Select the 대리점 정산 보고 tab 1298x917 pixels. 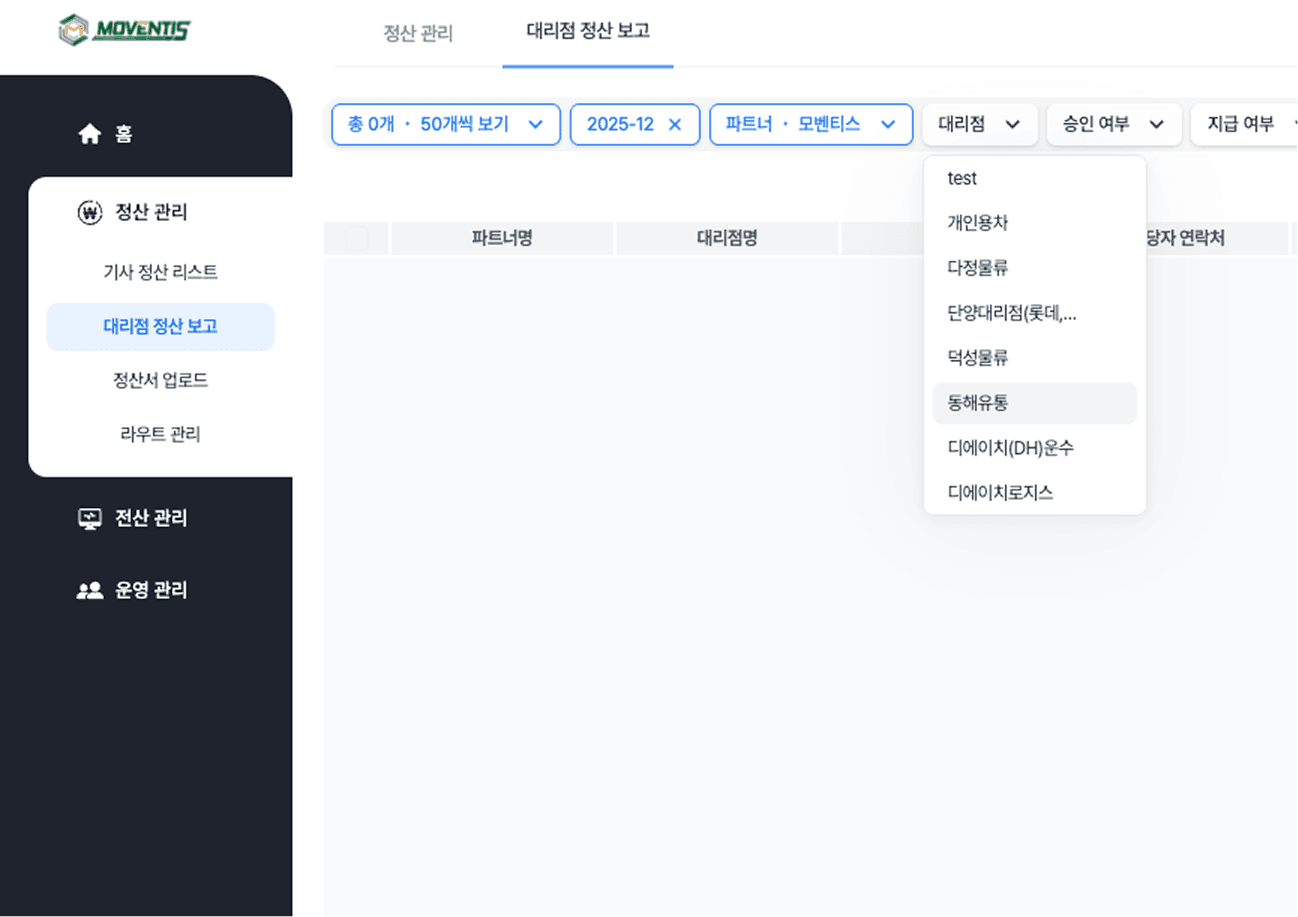[587, 31]
